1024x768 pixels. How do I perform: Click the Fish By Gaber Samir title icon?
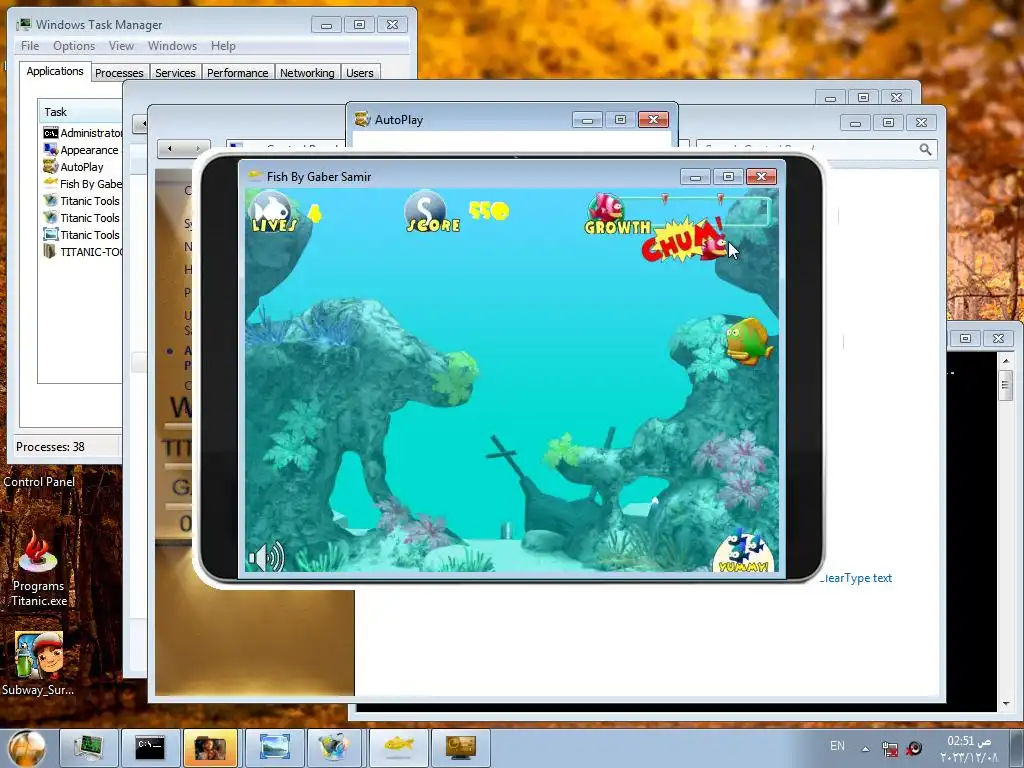click(254, 176)
